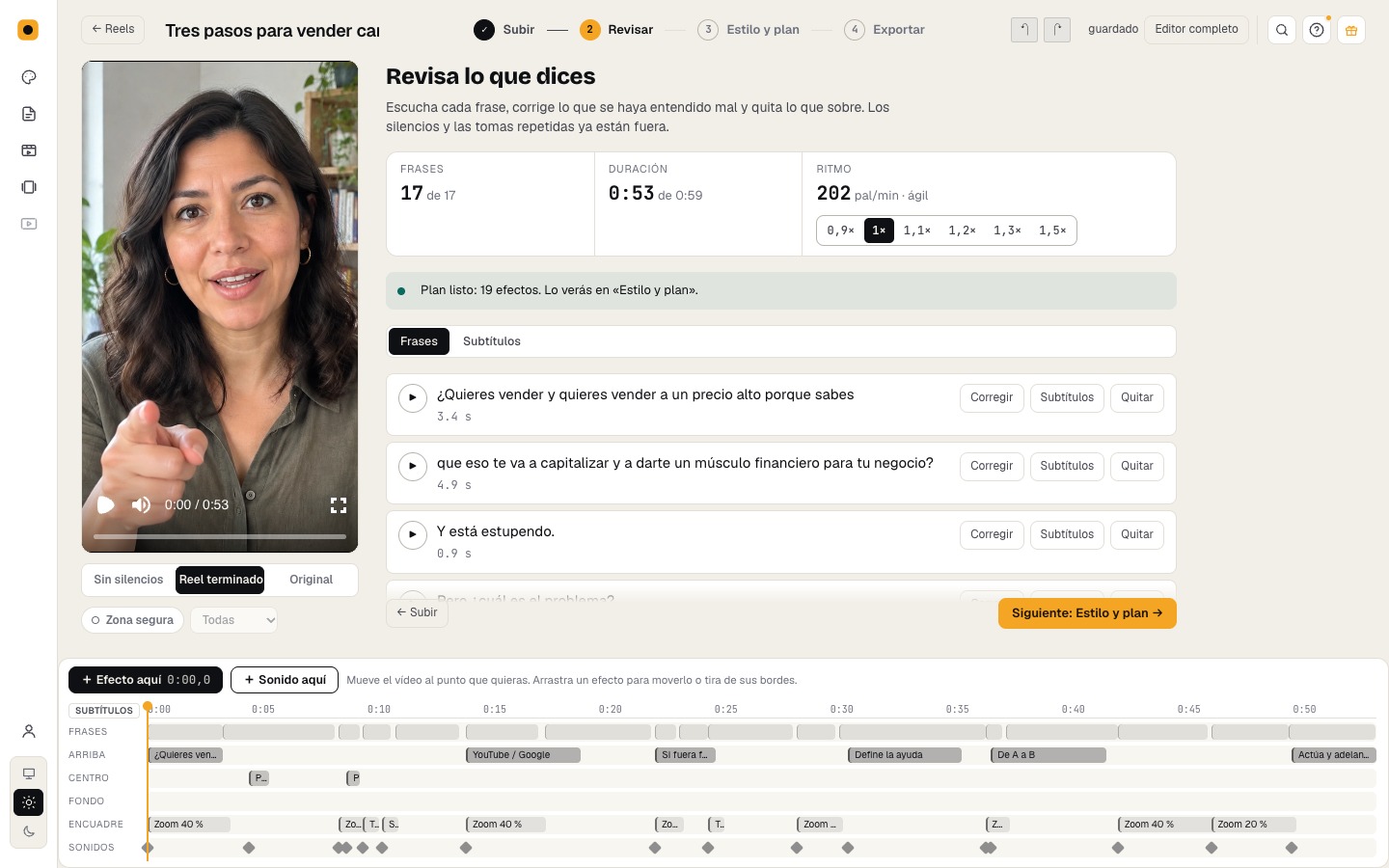Go to step 3 Estilo y plan
Image resolution: width=1389 pixels, height=868 pixels.
pos(749,30)
